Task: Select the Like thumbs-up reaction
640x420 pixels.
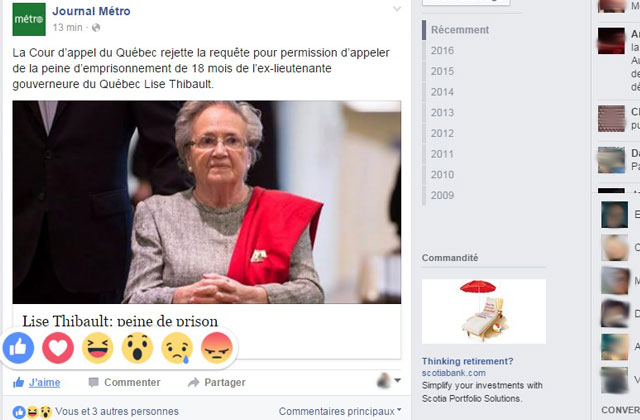Action: tap(18, 348)
